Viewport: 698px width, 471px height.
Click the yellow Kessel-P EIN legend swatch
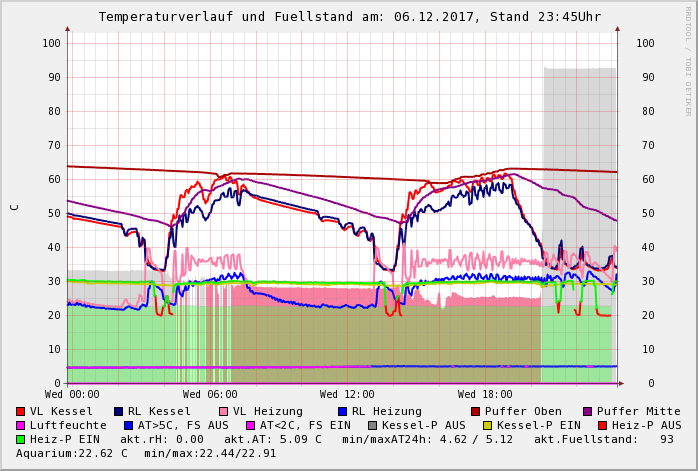[487, 425]
